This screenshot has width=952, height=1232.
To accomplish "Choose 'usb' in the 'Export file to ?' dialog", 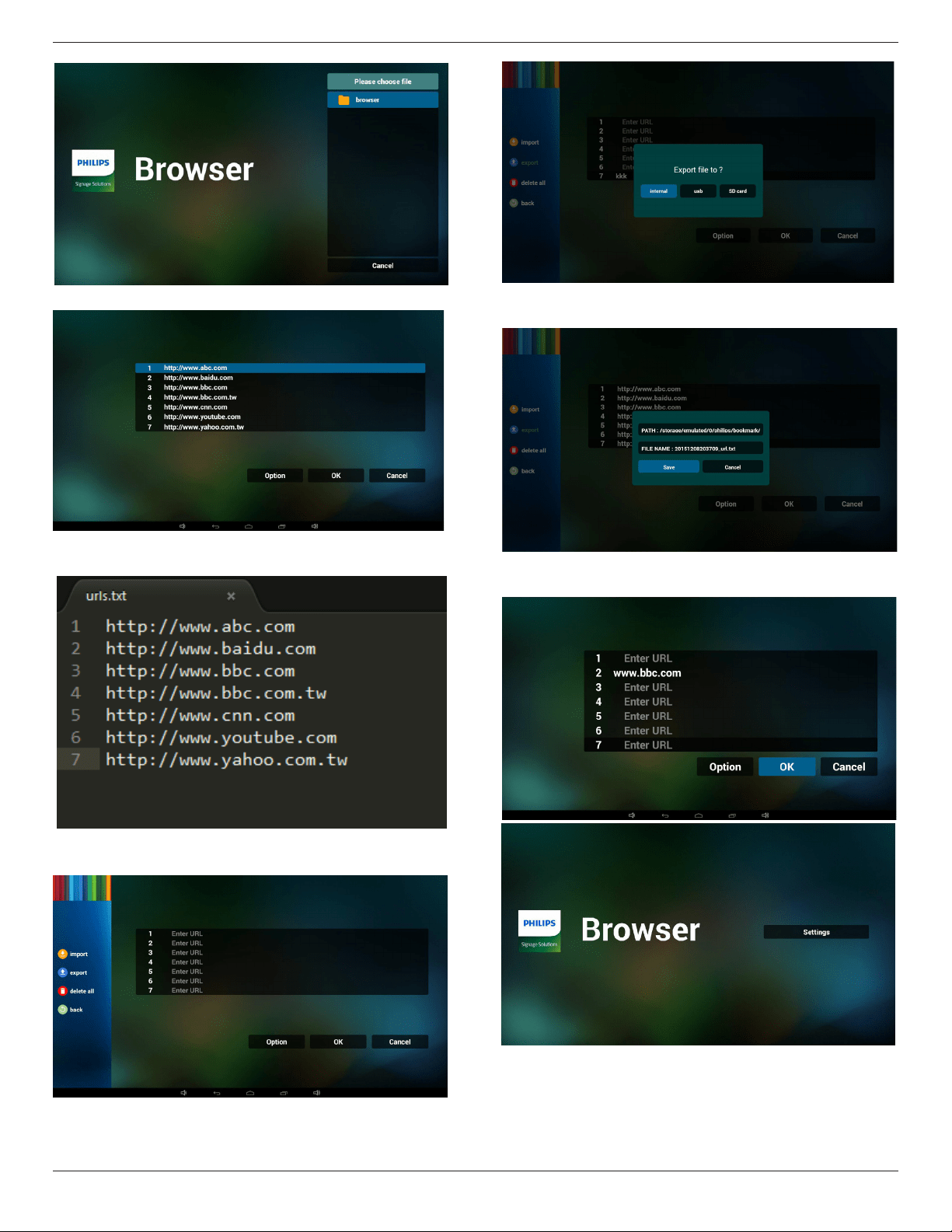I will tap(698, 191).
